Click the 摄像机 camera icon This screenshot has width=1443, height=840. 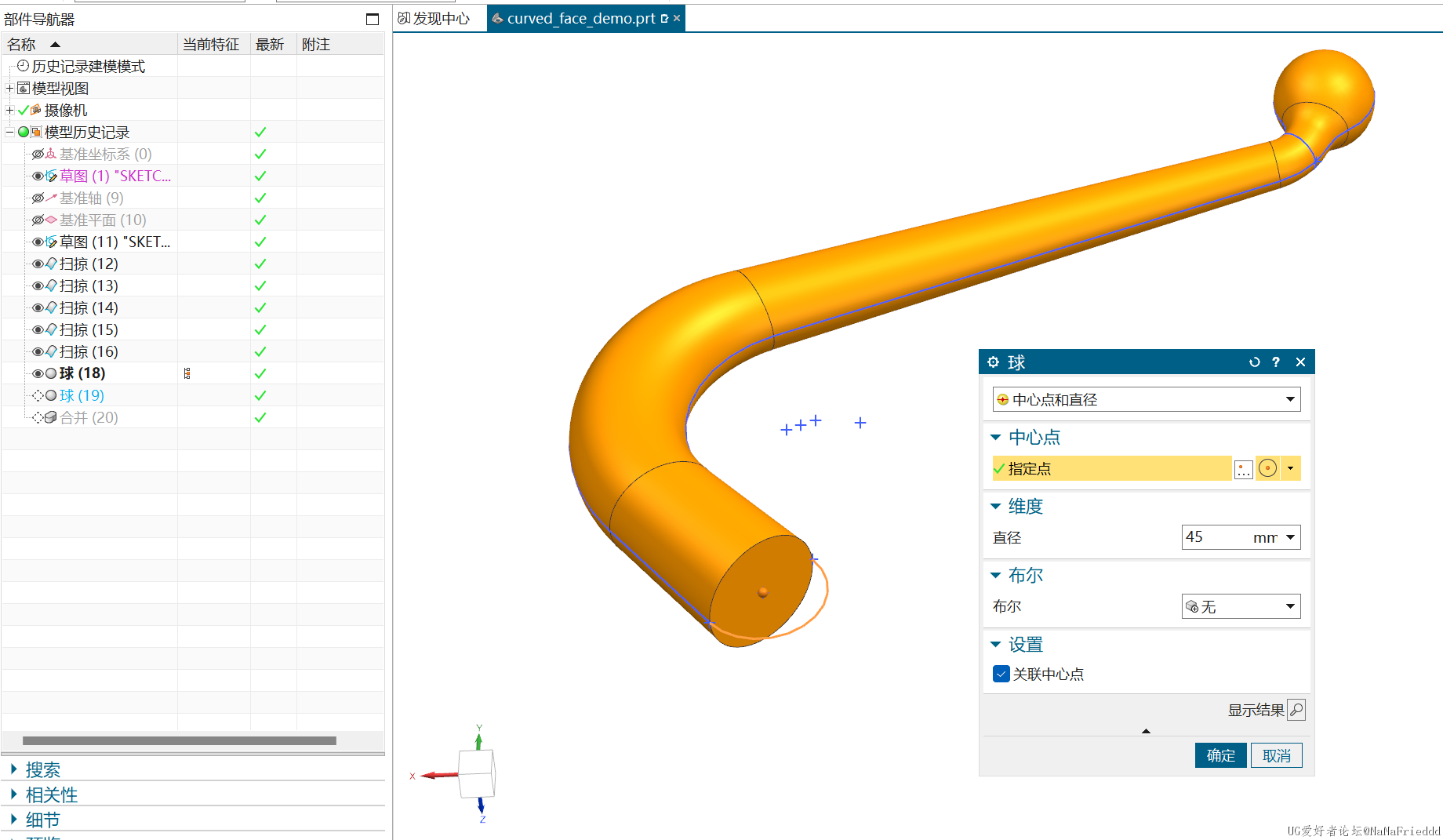coord(36,110)
